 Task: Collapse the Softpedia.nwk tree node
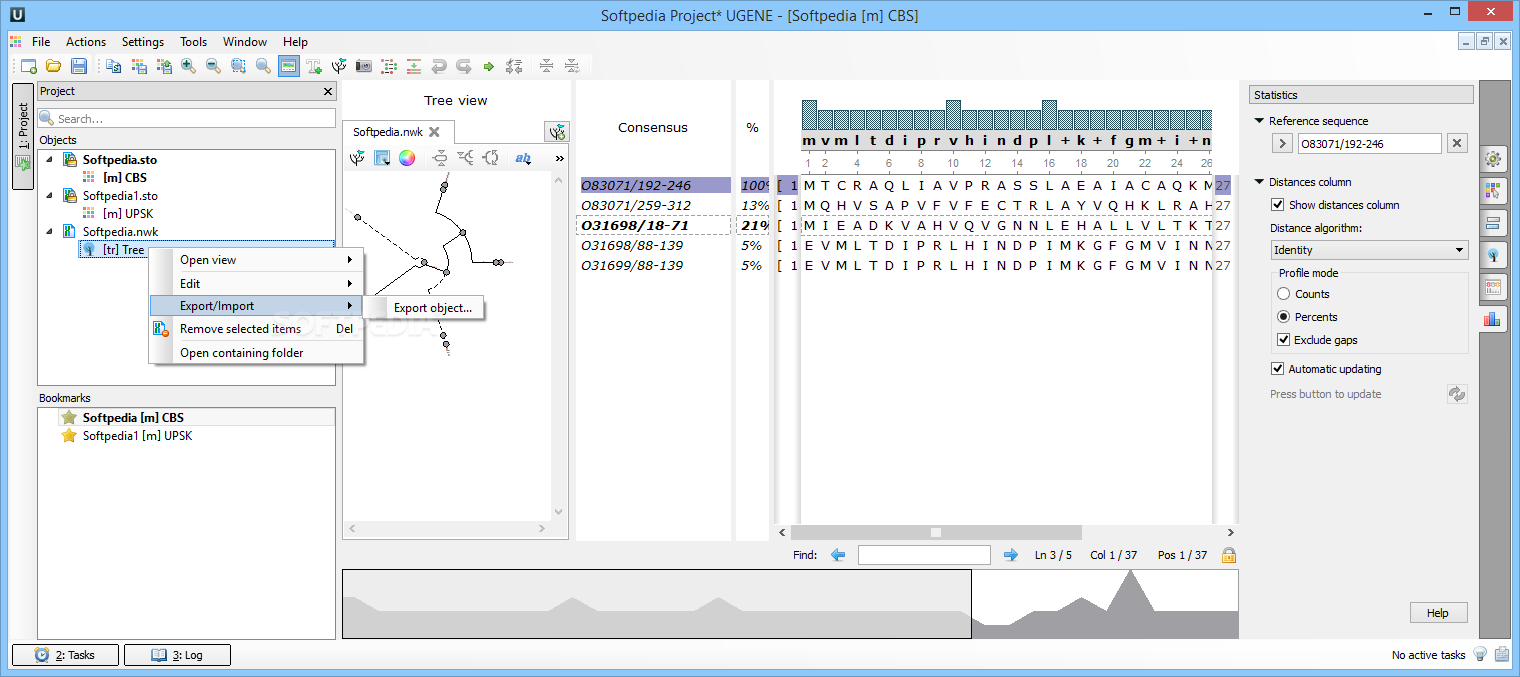(x=50, y=232)
